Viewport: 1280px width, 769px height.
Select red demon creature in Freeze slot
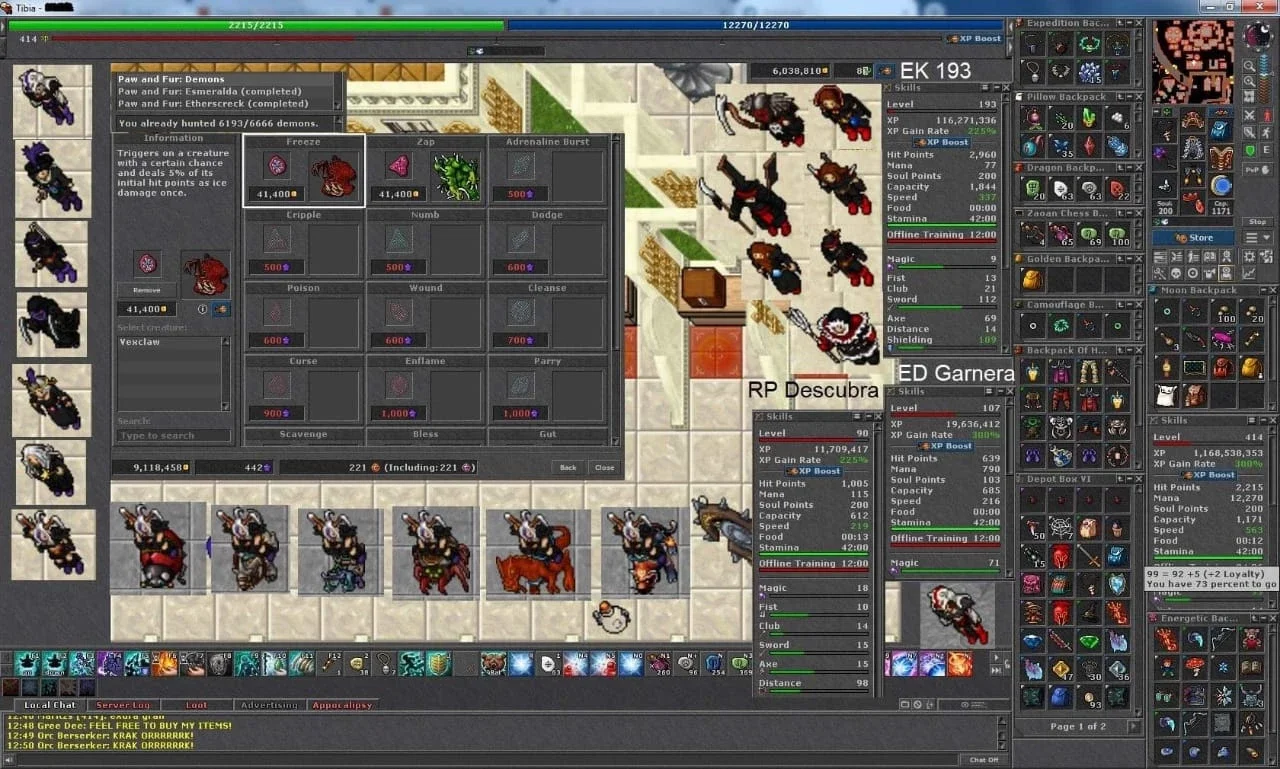click(x=334, y=177)
